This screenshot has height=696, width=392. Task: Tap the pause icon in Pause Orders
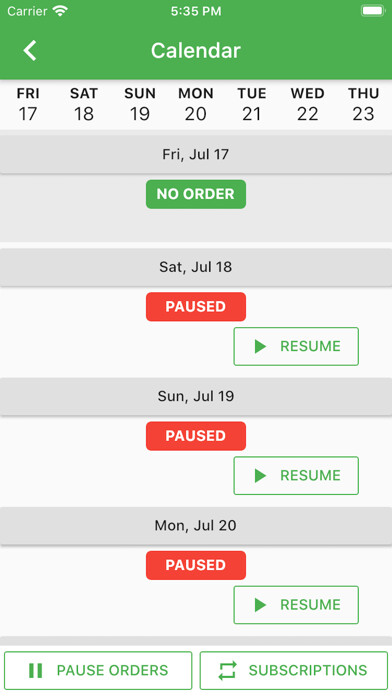coord(36,670)
